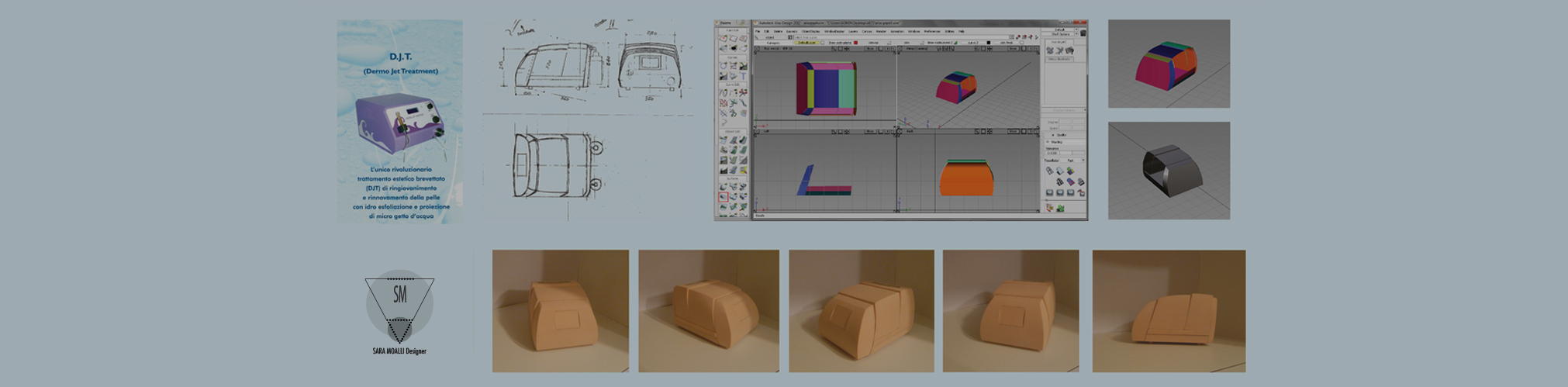
Task: Open the colorful 3D render thumbnail
Action: pyautogui.click(x=1169, y=64)
